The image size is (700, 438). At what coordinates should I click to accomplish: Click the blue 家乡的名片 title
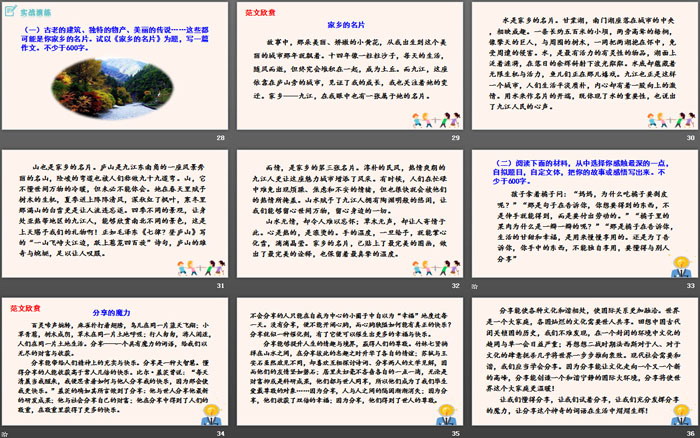(x=346, y=25)
